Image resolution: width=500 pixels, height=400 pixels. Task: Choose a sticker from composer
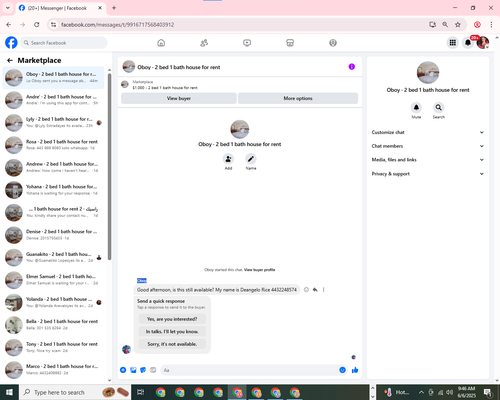click(143, 370)
